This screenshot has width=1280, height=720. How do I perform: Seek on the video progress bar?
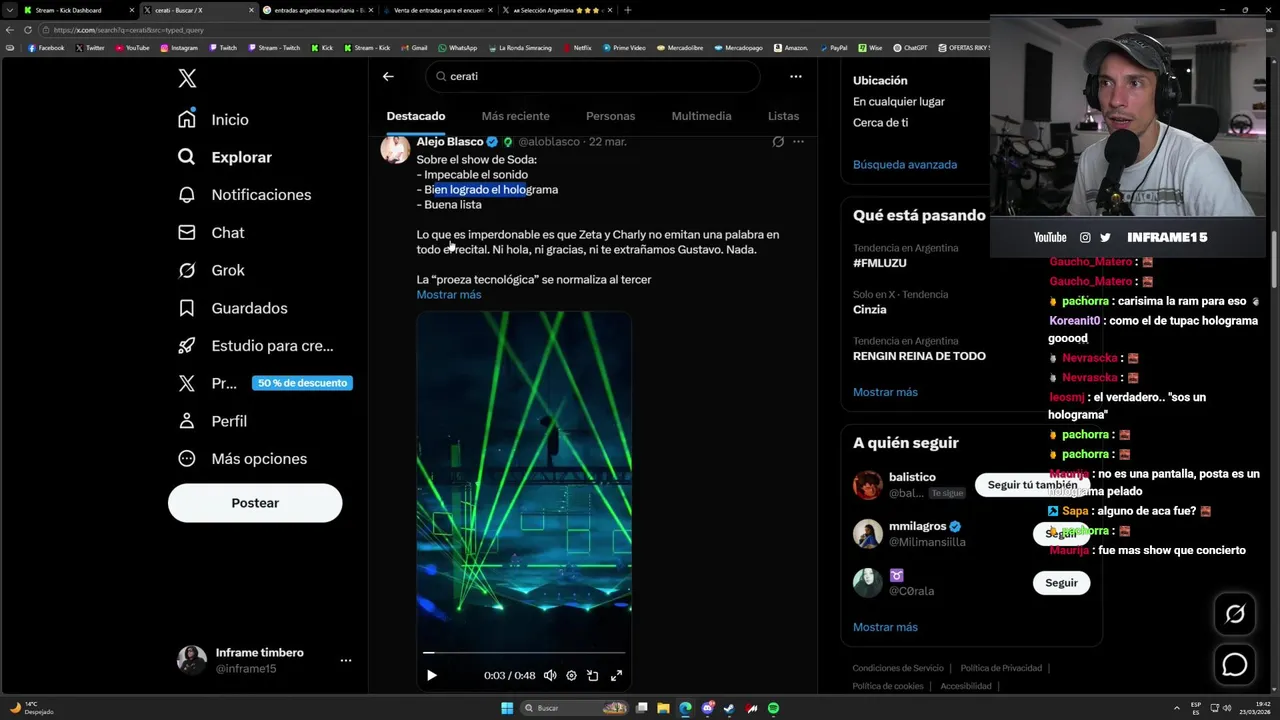click(x=524, y=653)
